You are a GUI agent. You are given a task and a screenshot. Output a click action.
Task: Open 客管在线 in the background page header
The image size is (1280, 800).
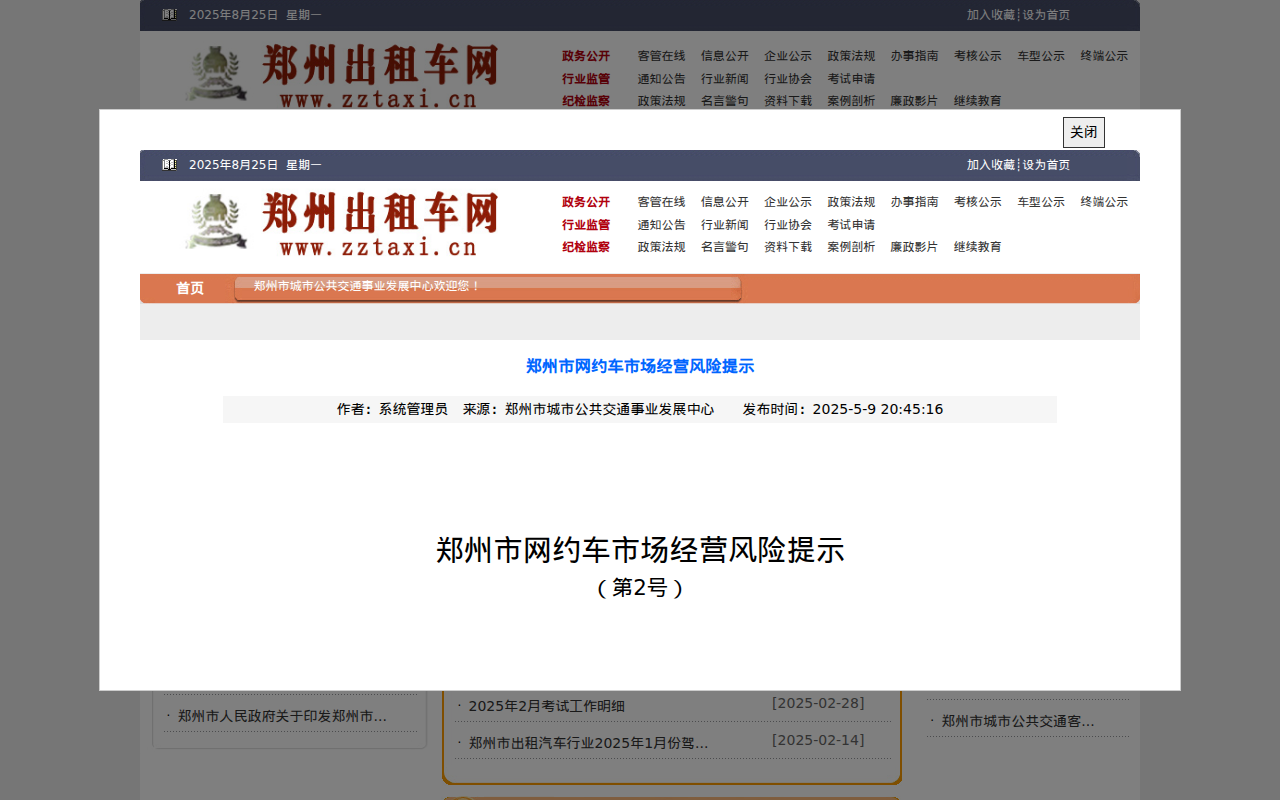click(662, 56)
